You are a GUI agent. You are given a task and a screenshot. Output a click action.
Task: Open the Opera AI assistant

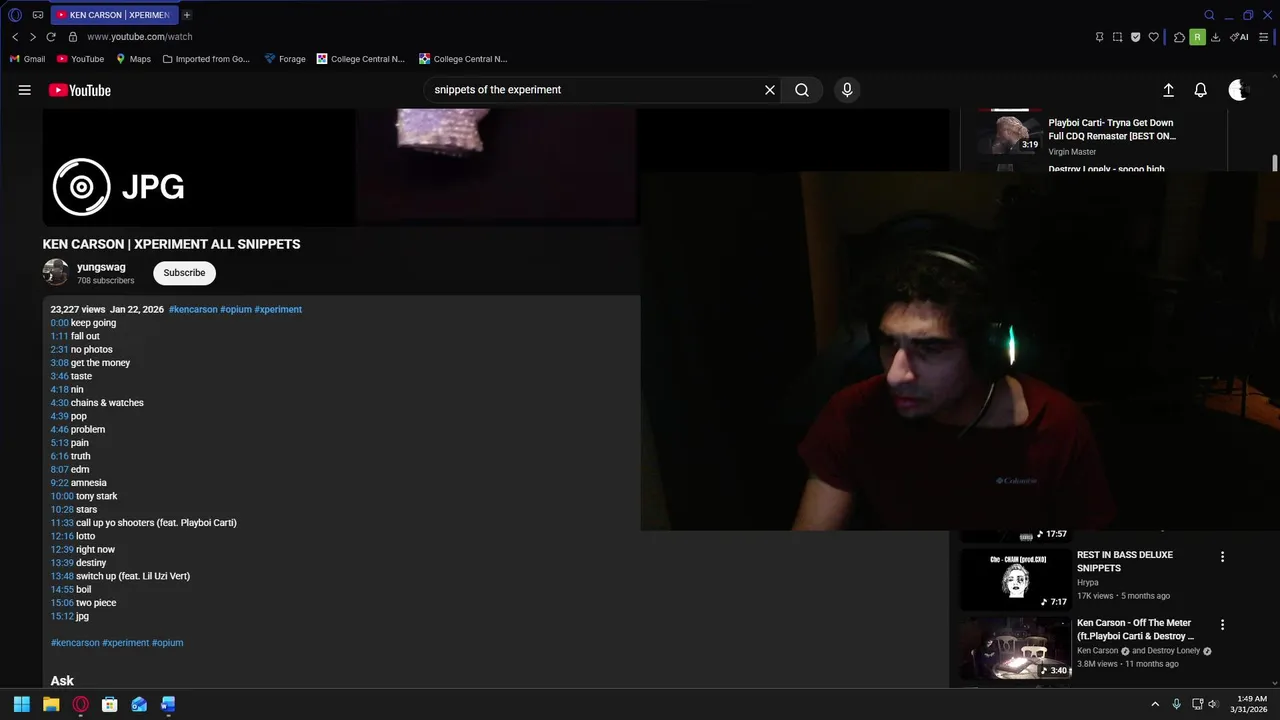[1240, 37]
